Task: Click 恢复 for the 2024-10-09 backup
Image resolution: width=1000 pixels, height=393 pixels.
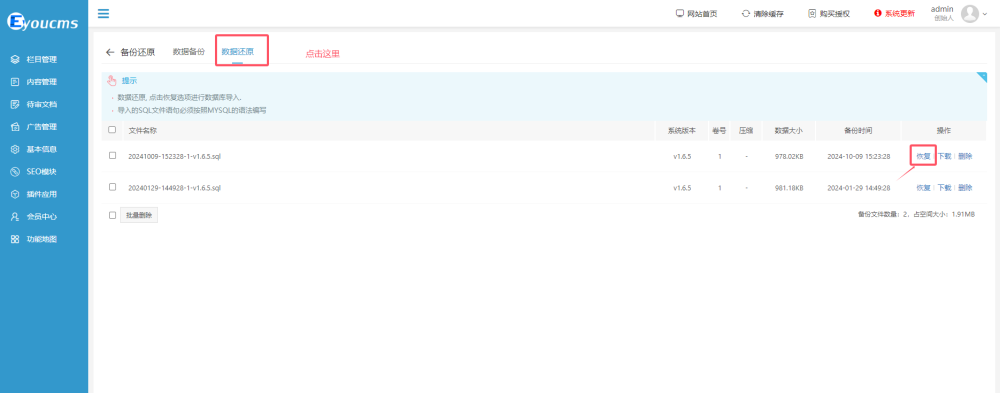Action: point(923,156)
